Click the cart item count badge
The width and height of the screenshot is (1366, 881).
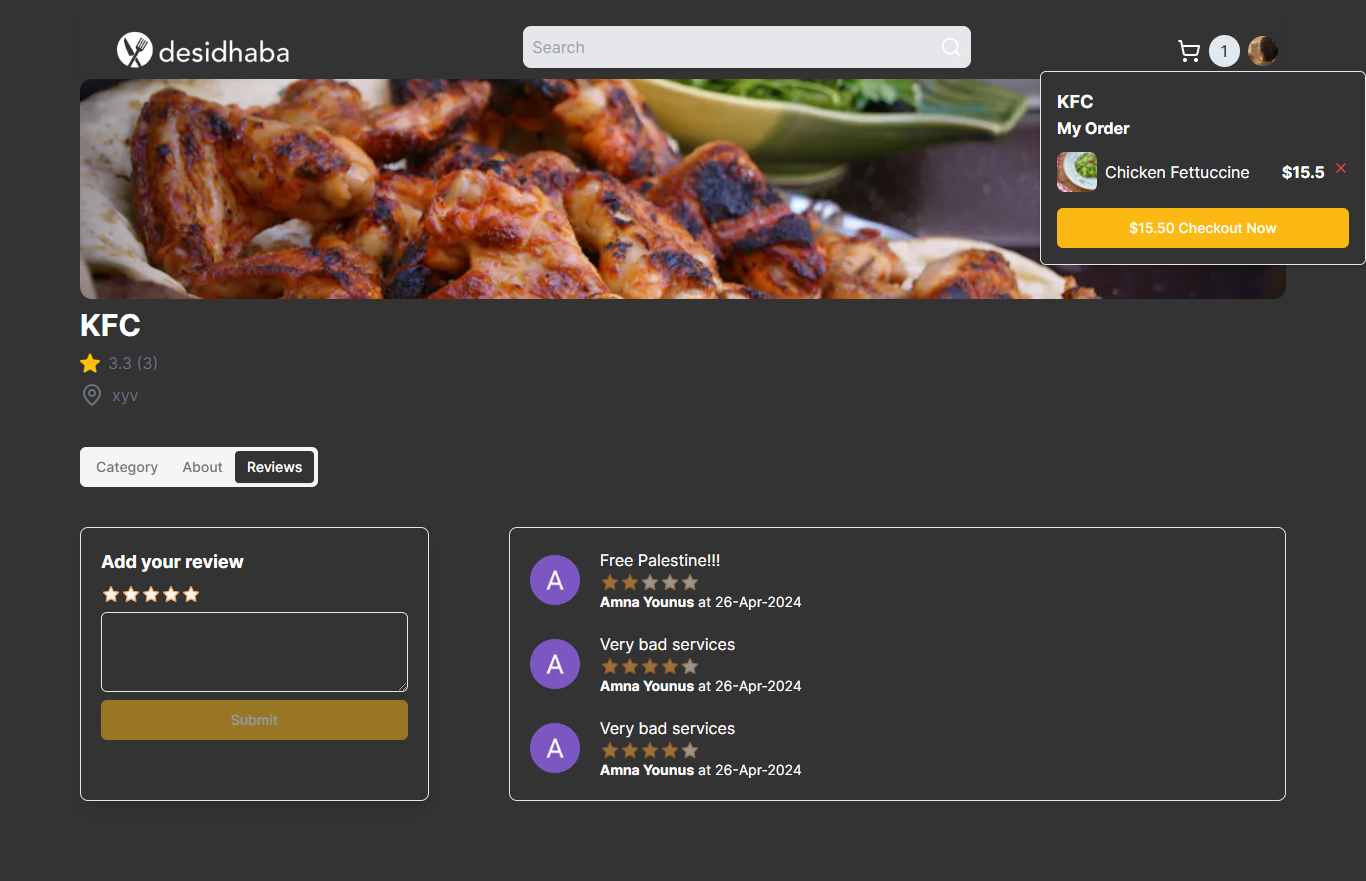(1224, 51)
